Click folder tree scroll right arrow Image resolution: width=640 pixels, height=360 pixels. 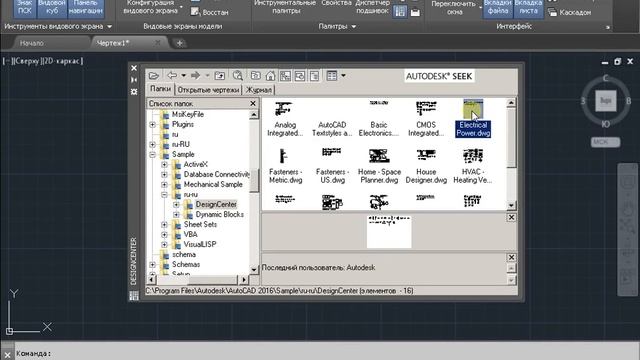point(244,280)
